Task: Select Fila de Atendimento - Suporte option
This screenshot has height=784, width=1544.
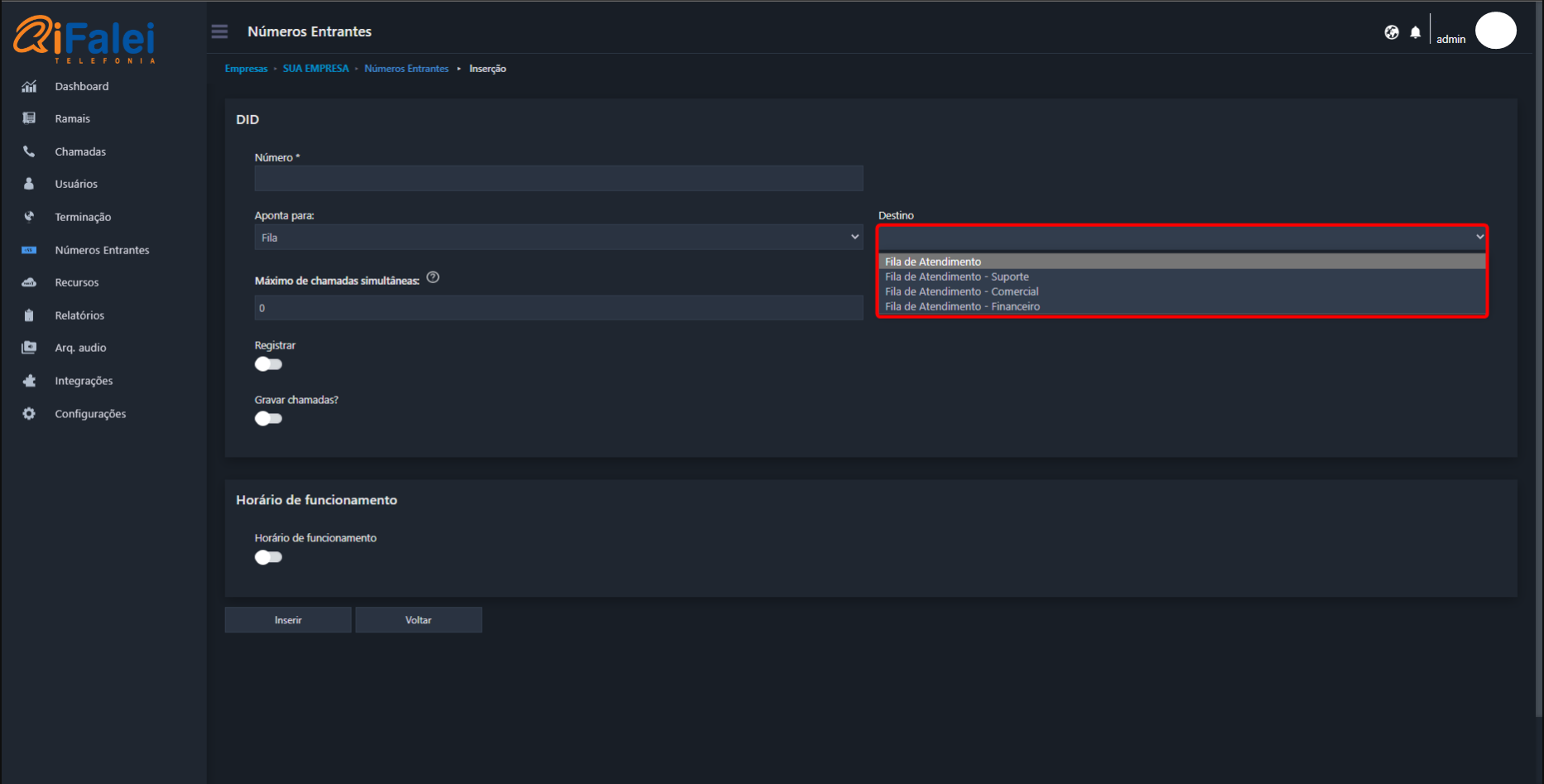Action: pos(957,277)
